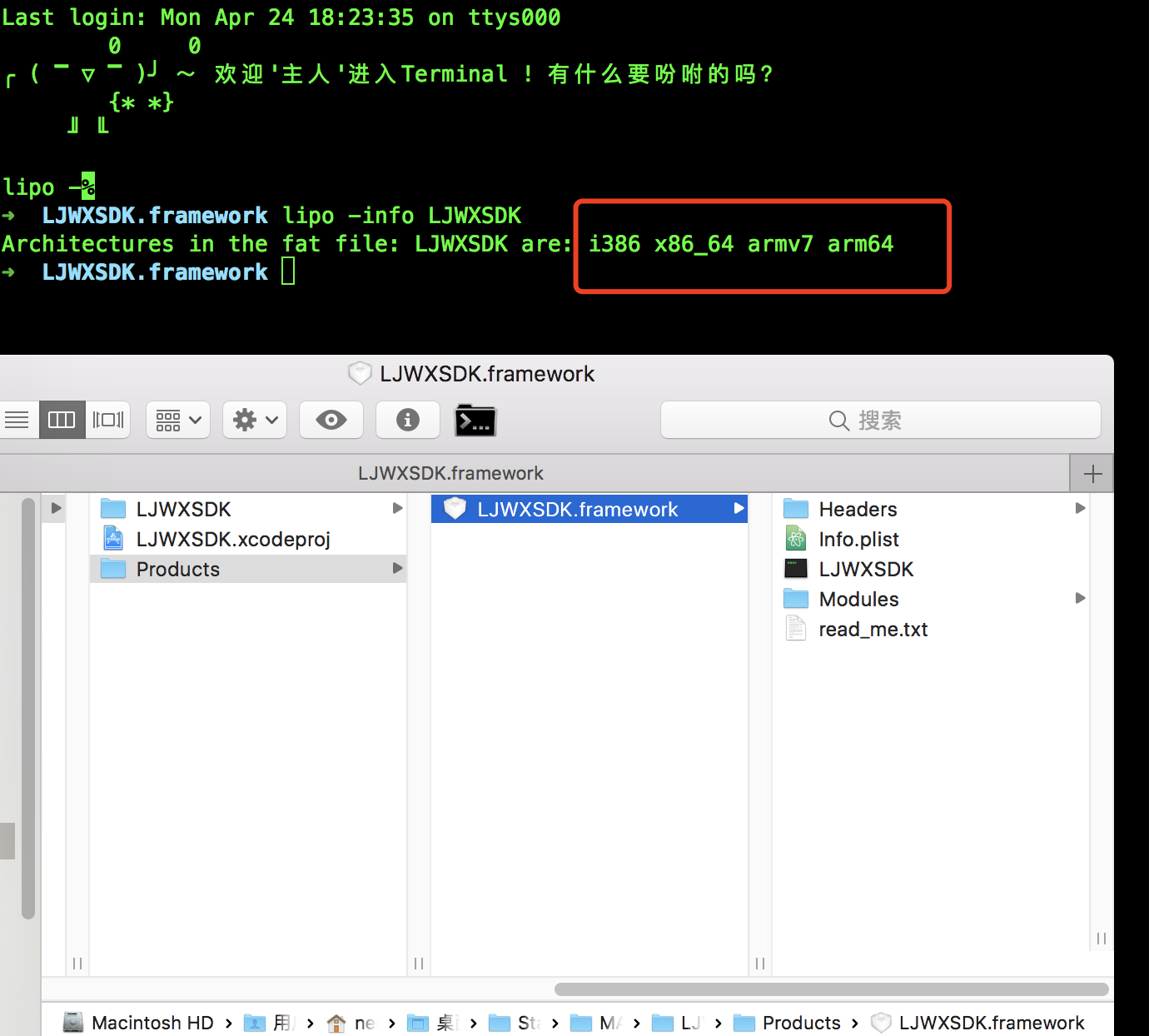This screenshot has width=1149, height=1036.
Task: Expand the sidebar disclosure triangle
Action: [x=56, y=508]
